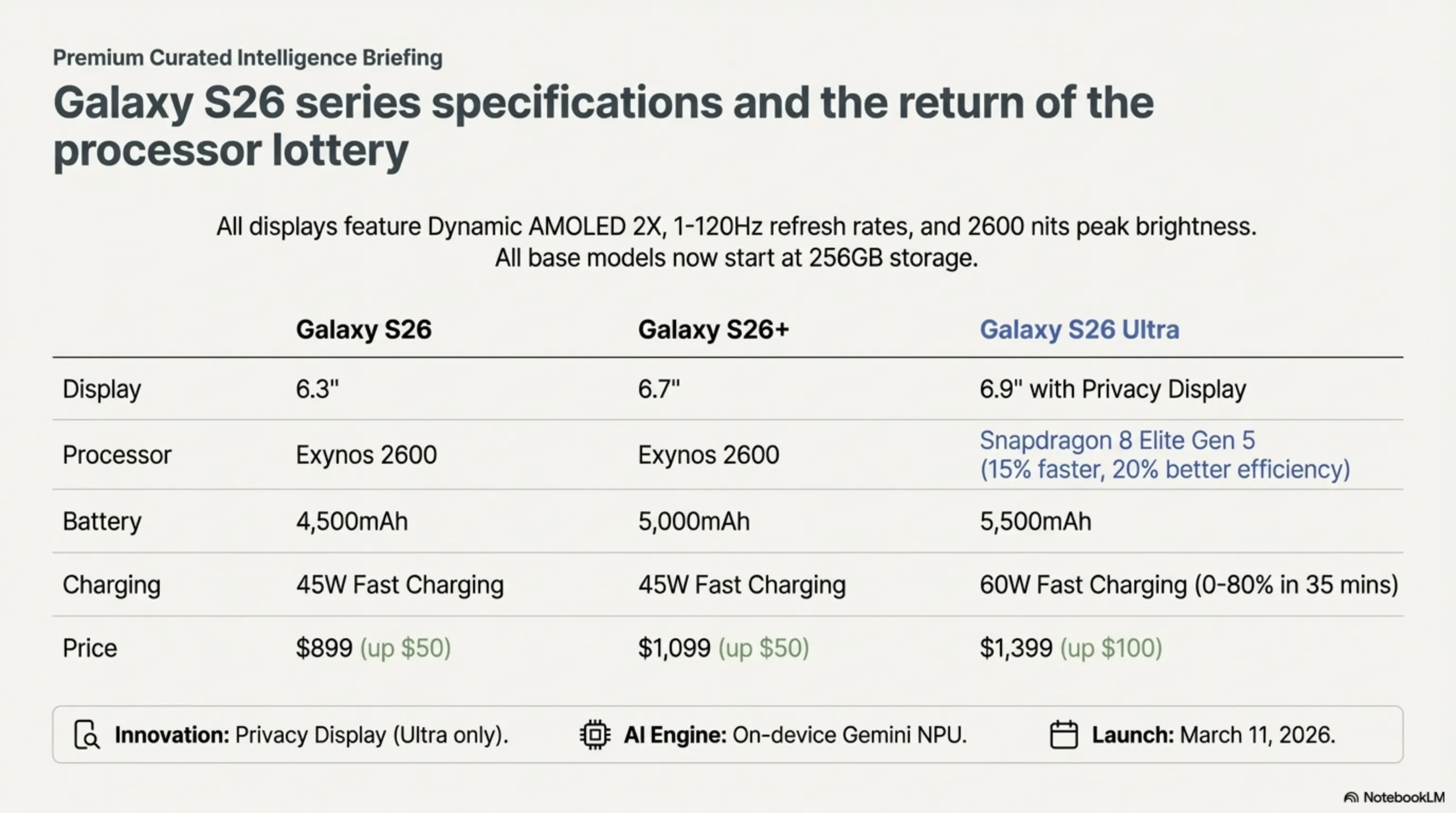1456x813 pixels.
Task: Click the Snapdragon 8 Elite Gen 5 text
Action: coord(1117,440)
